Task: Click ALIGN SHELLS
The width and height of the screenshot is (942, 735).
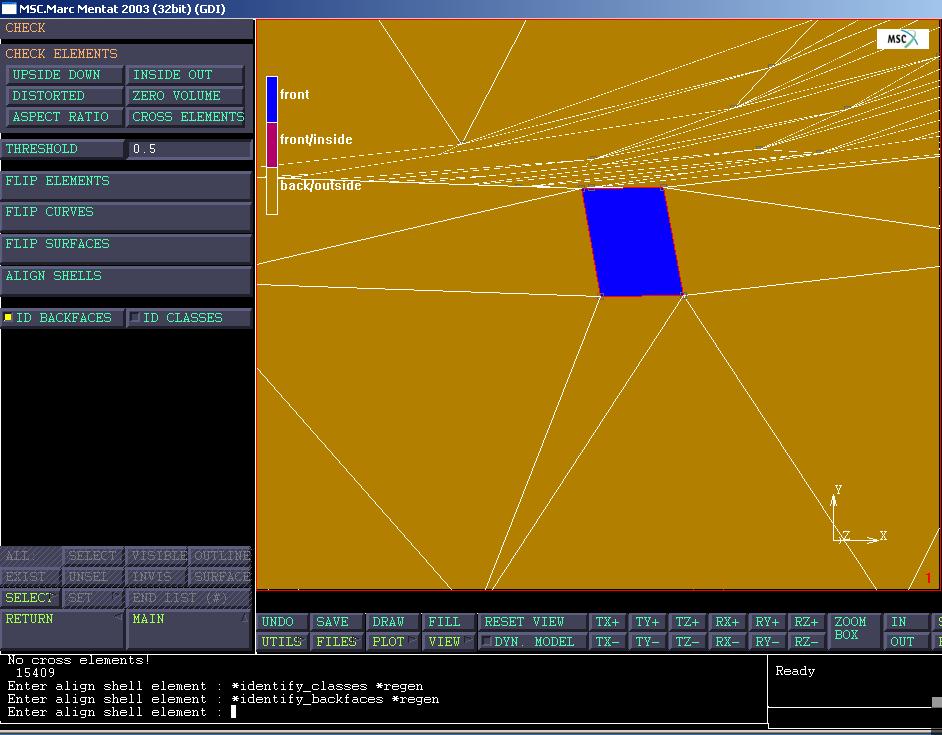Action: coord(126,280)
